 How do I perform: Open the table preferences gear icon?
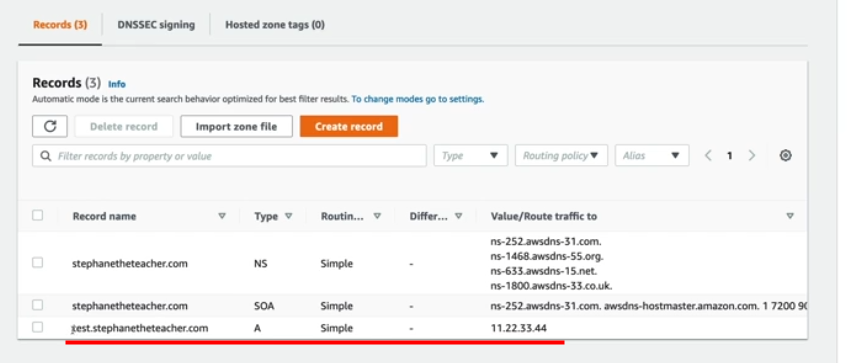pyautogui.click(x=785, y=155)
